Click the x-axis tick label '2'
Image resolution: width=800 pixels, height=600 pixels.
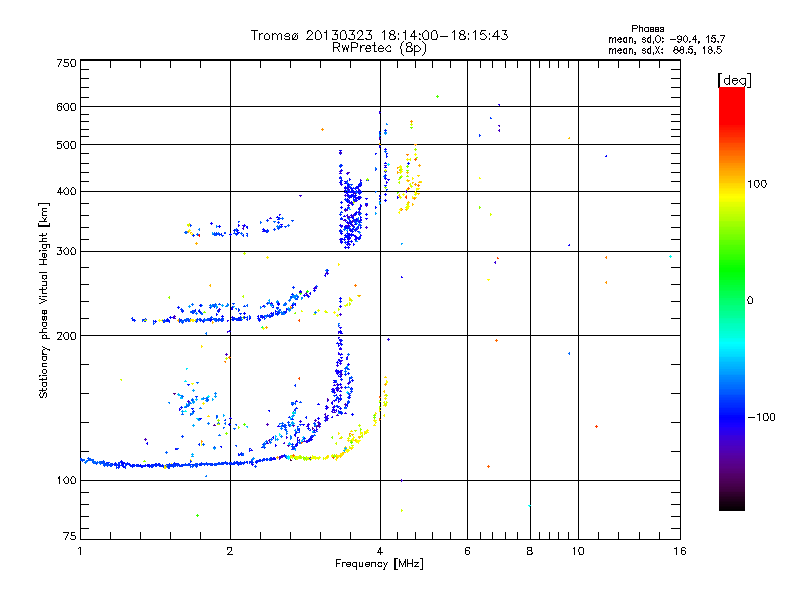pyautogui.click(x=230, y=551)
